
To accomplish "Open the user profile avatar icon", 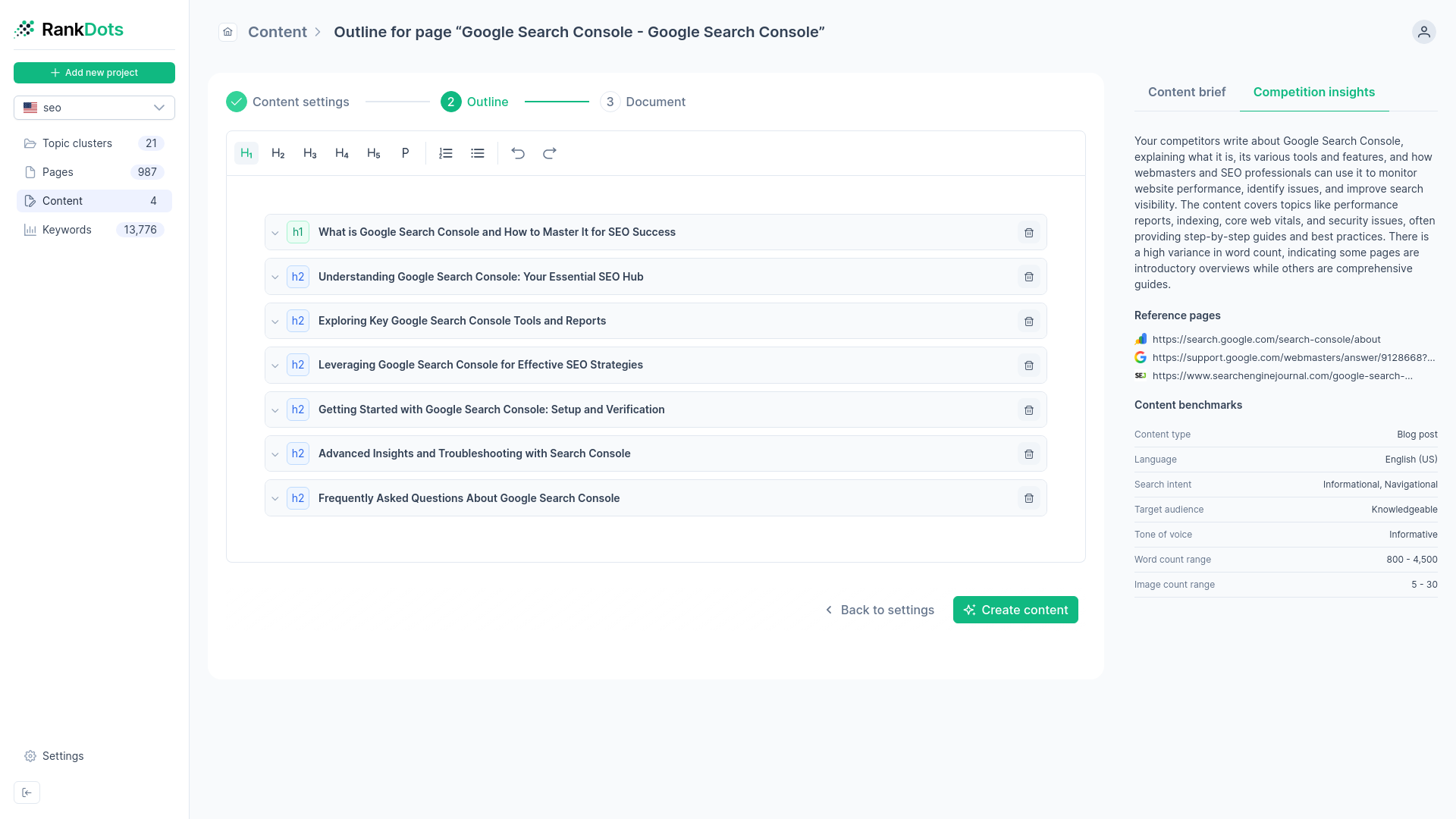I will [1423, 32].
